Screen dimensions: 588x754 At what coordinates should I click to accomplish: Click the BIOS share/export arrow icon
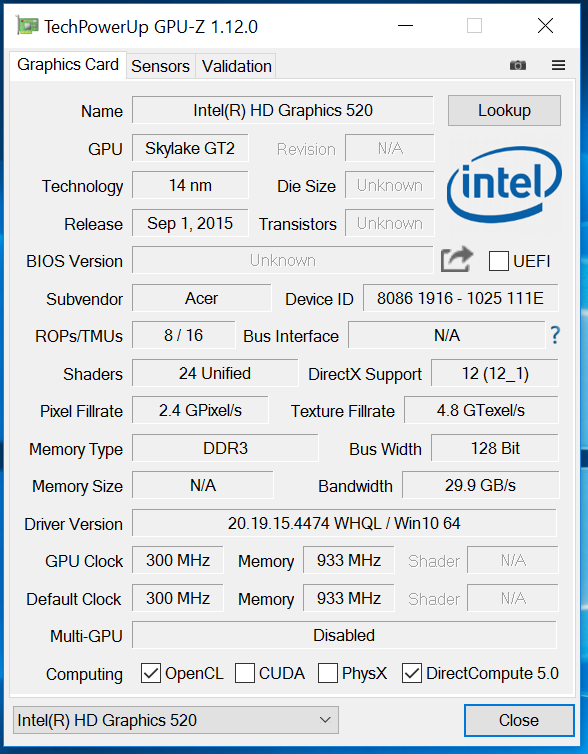tap(457, 260)
